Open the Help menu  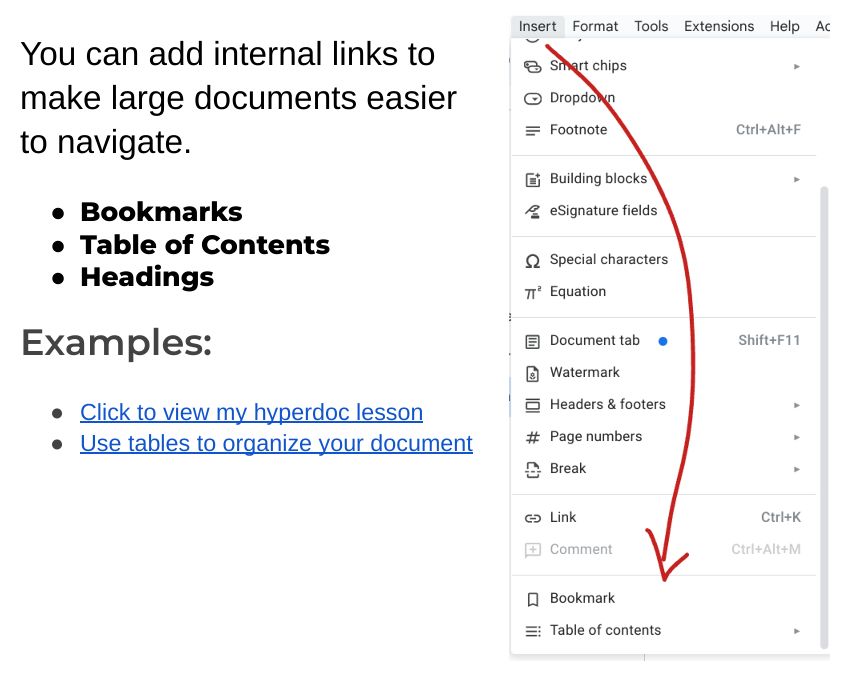[784, 26]
